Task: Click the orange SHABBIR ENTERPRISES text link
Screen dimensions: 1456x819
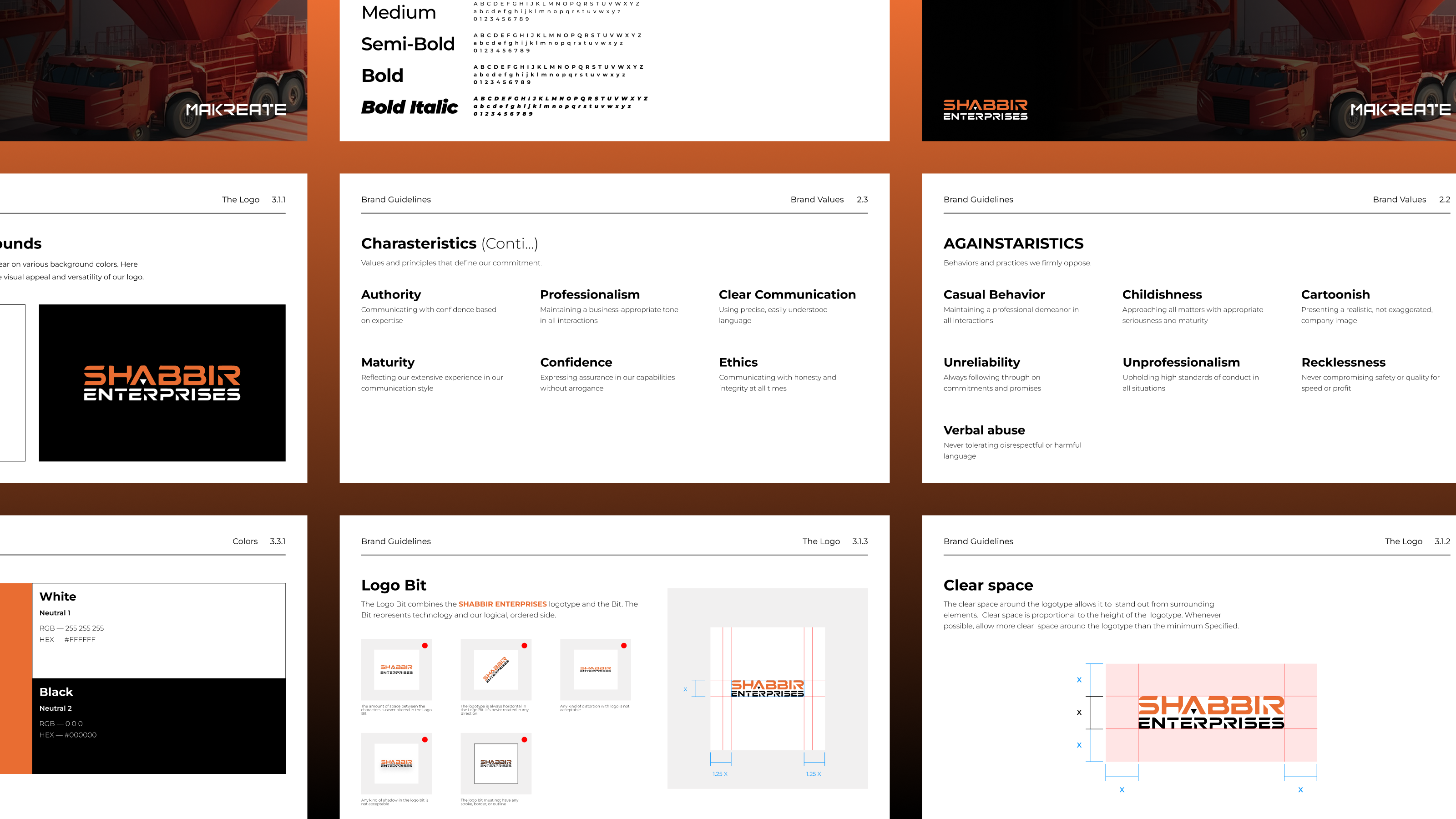Action: [502, 604]
